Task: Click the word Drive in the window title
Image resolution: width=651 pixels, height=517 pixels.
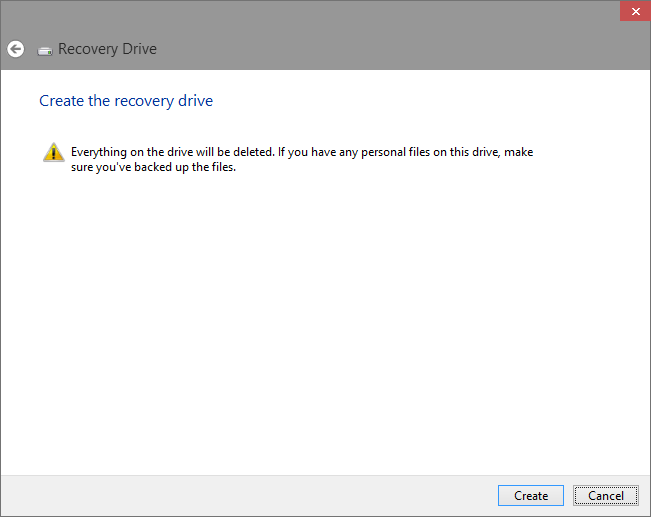Action: tap(139, 49)
